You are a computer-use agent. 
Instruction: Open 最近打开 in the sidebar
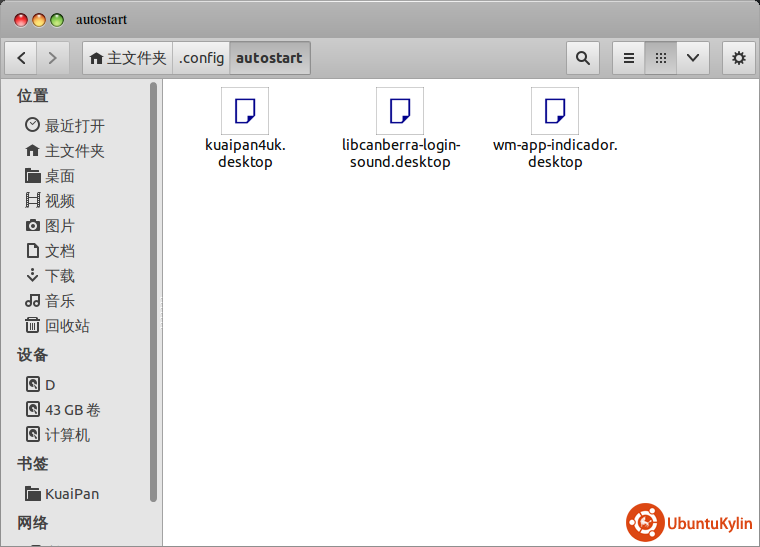[73, 126]
